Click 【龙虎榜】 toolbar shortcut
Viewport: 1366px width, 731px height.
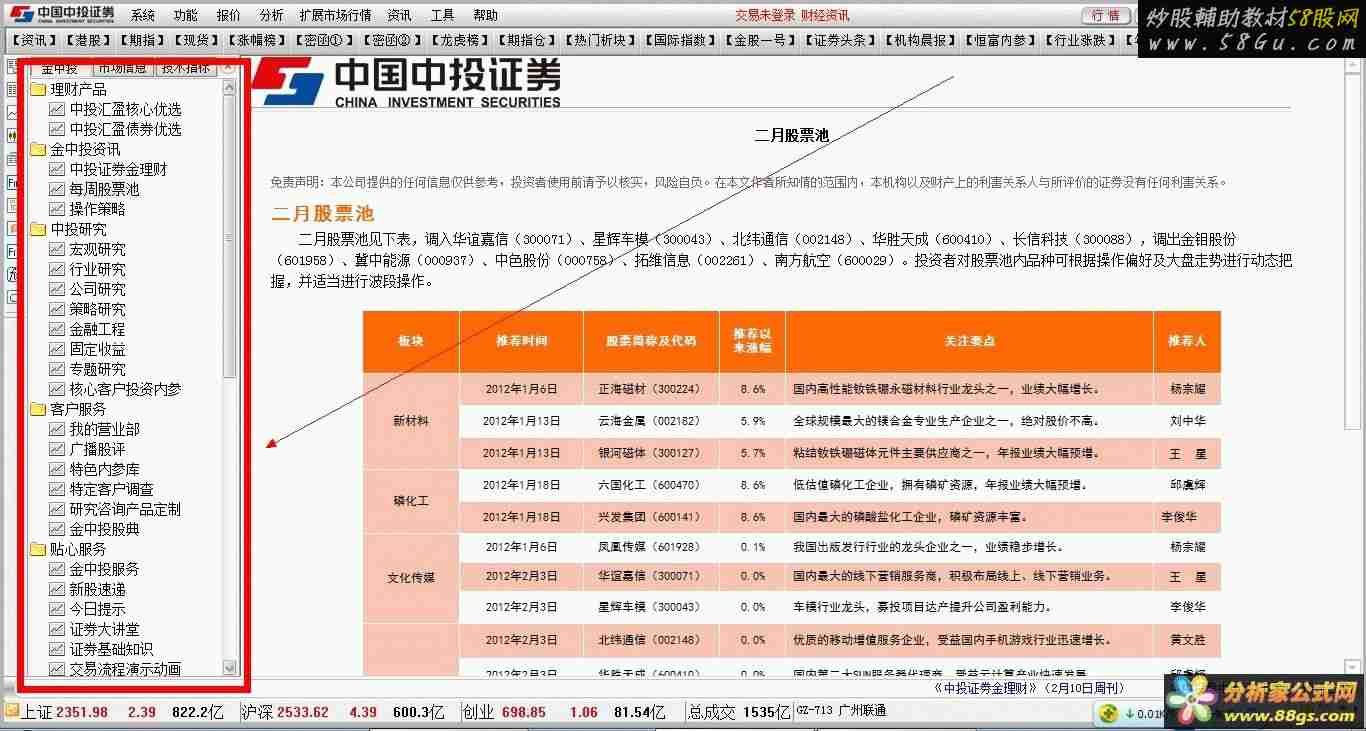pos(459,40)
